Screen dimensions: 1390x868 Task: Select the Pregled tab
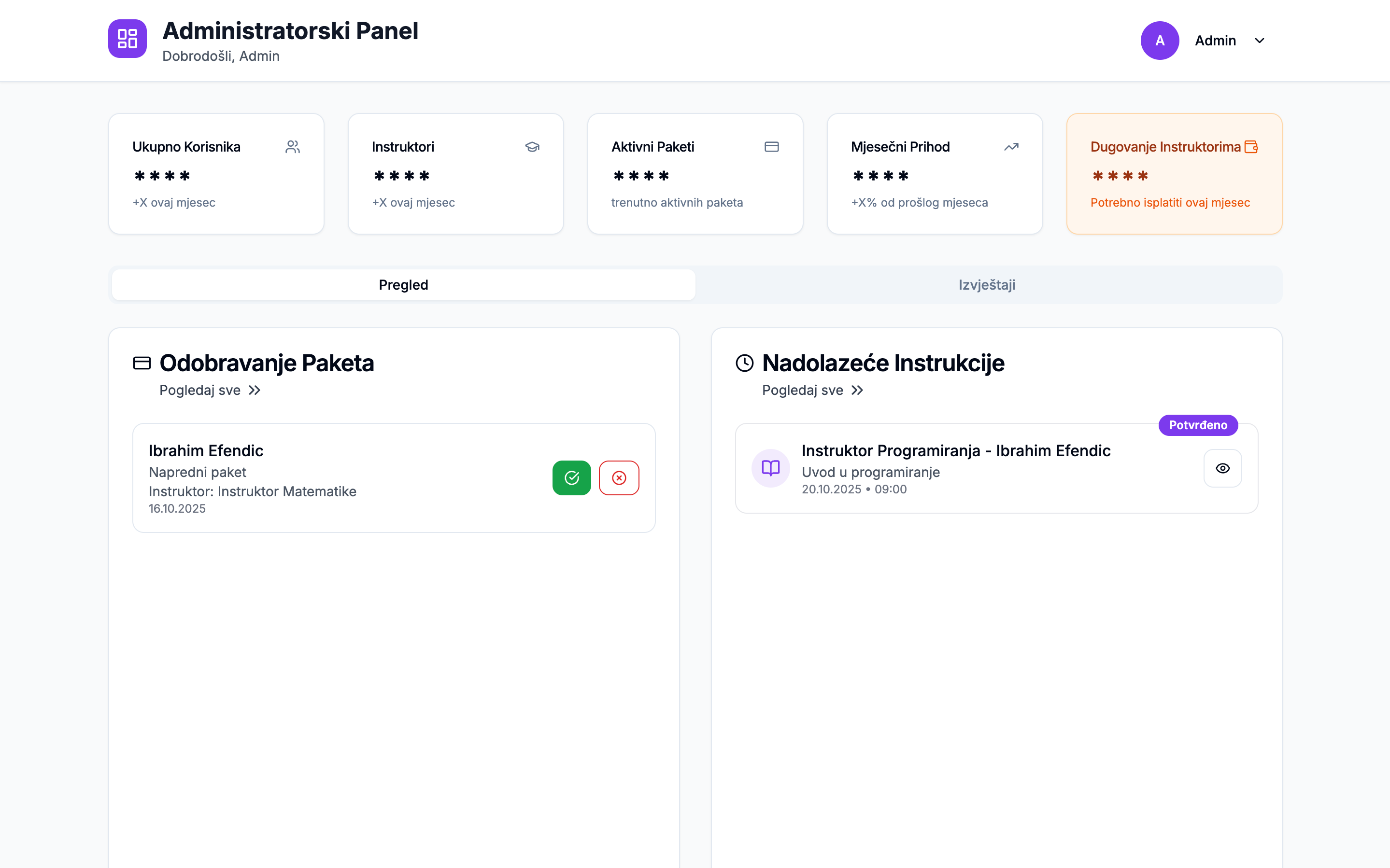click(403, 284)
